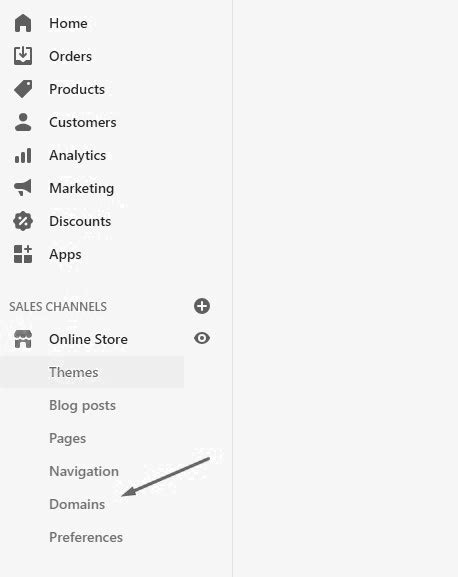Click the Orders text label
The height and width of the screenshot is (577, 458).
71,56
